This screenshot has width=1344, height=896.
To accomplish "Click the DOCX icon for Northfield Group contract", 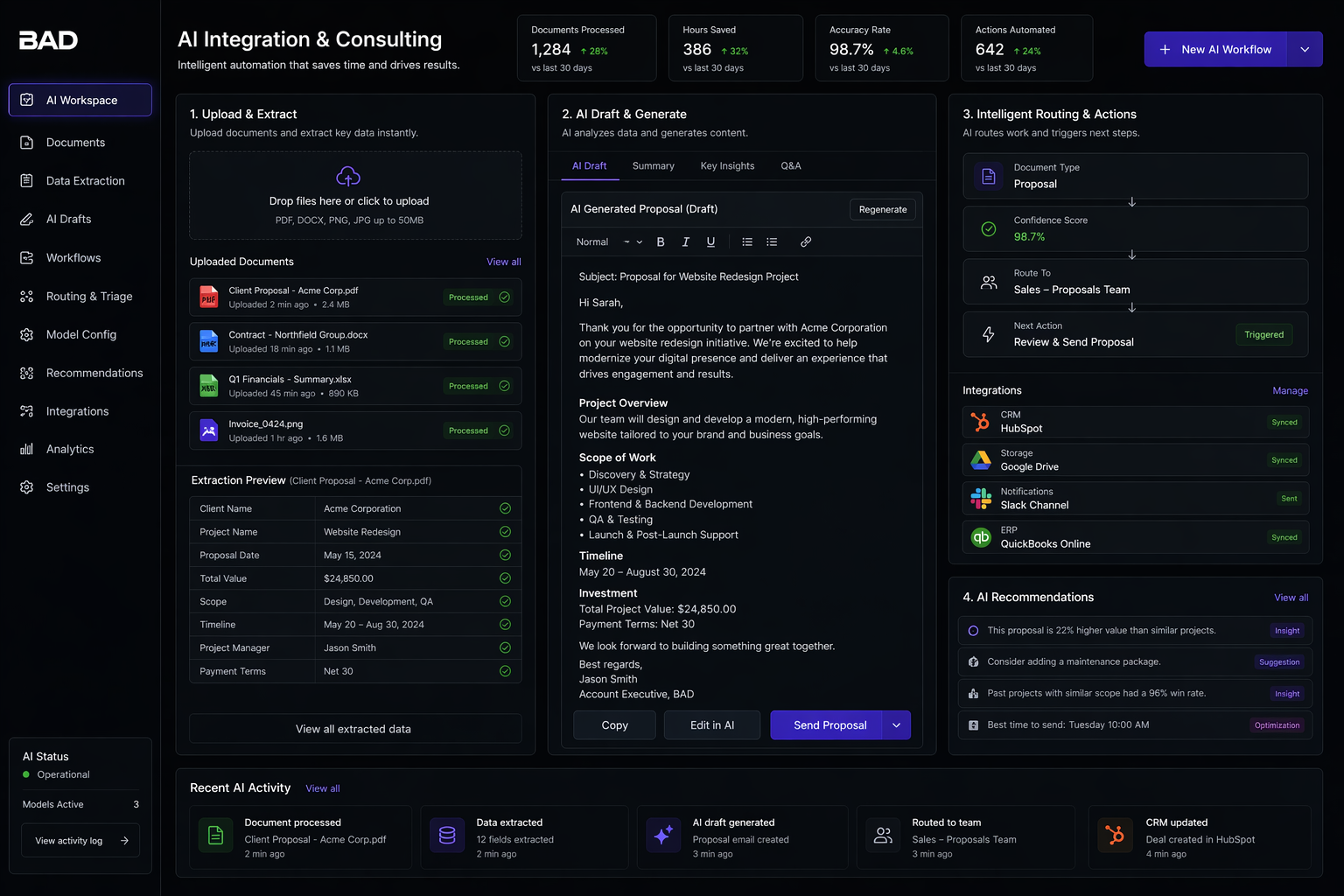I will [208, 341].
